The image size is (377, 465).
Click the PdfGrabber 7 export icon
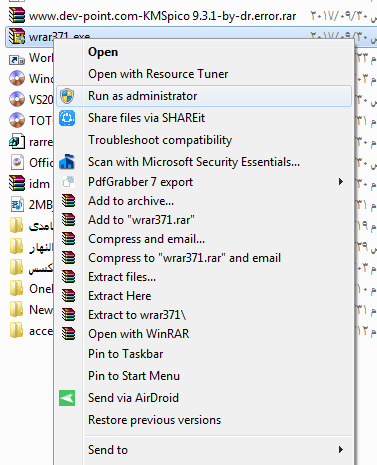click(69, 182)
